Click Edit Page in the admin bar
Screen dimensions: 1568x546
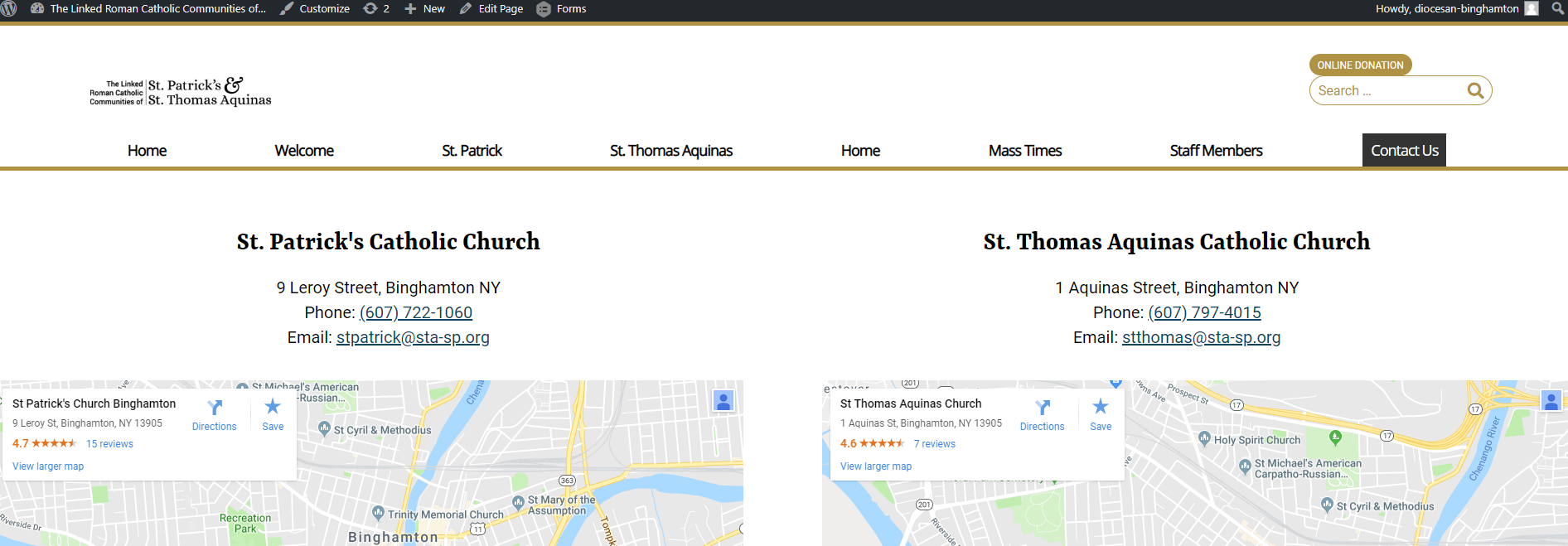pos(491,9)
